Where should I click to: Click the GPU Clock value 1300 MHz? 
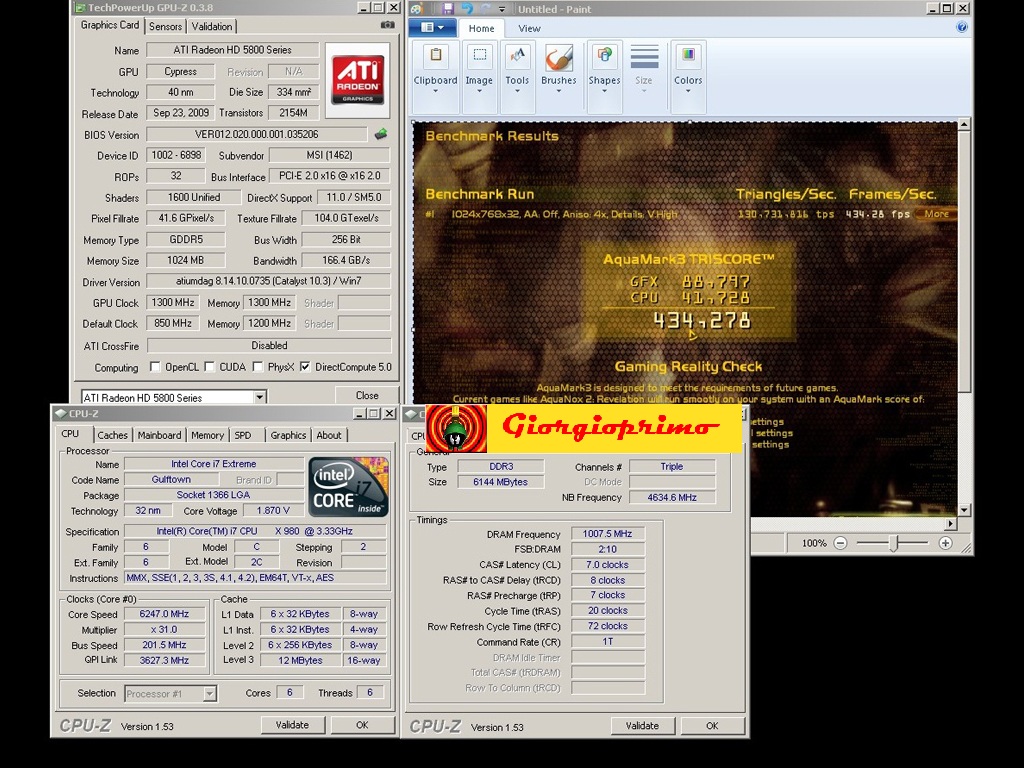point(172,302)
